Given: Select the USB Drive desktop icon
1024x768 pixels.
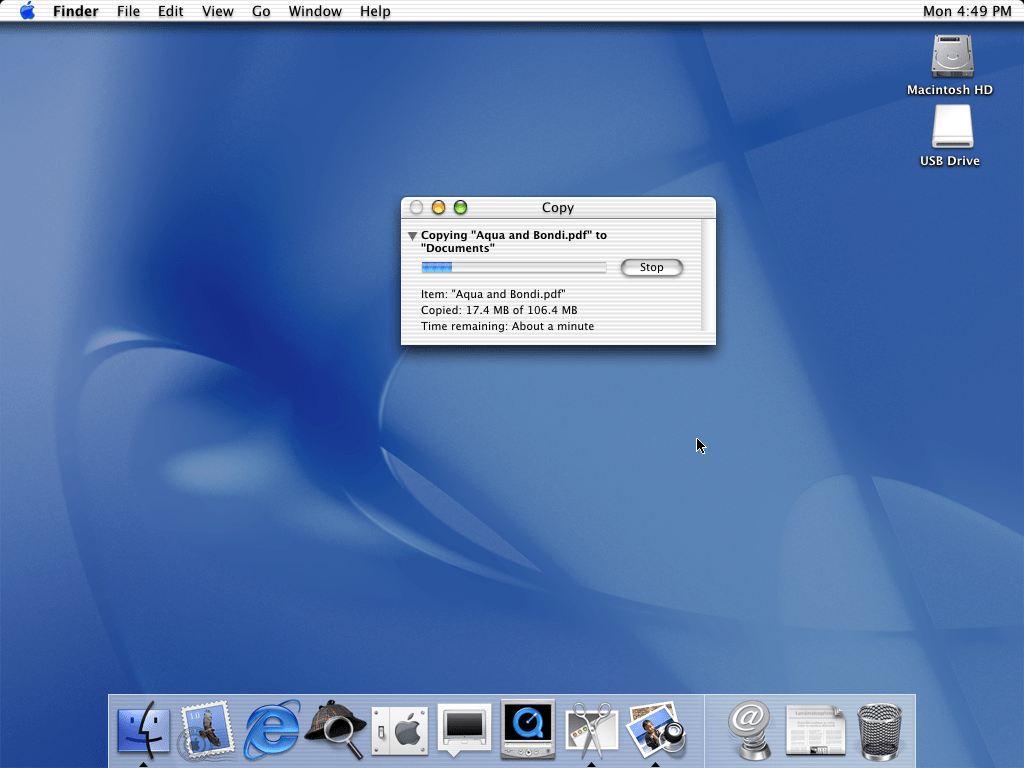Looking at the screenshot, I should [950, 136].
